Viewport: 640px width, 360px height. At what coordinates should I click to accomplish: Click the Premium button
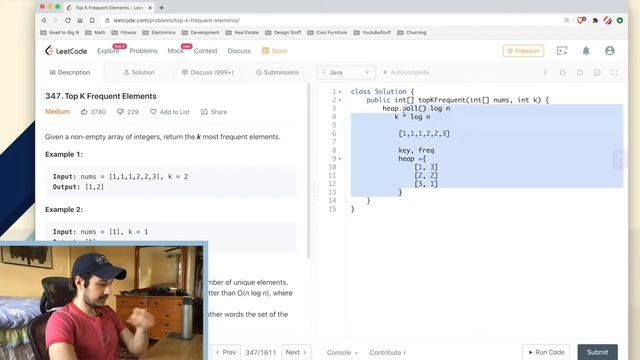pos(523,51)
